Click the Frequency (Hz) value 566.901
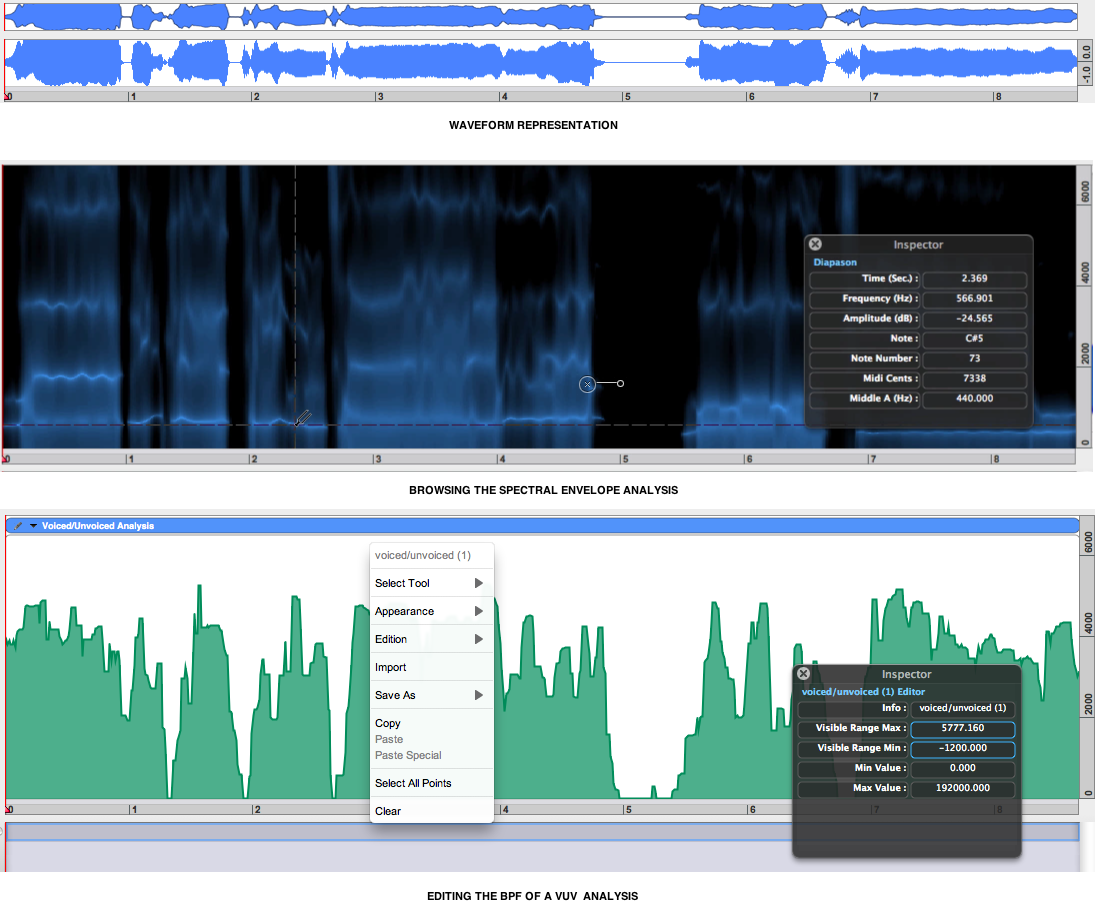Screen dimensions: 1095x901 [x=974, y=299]
